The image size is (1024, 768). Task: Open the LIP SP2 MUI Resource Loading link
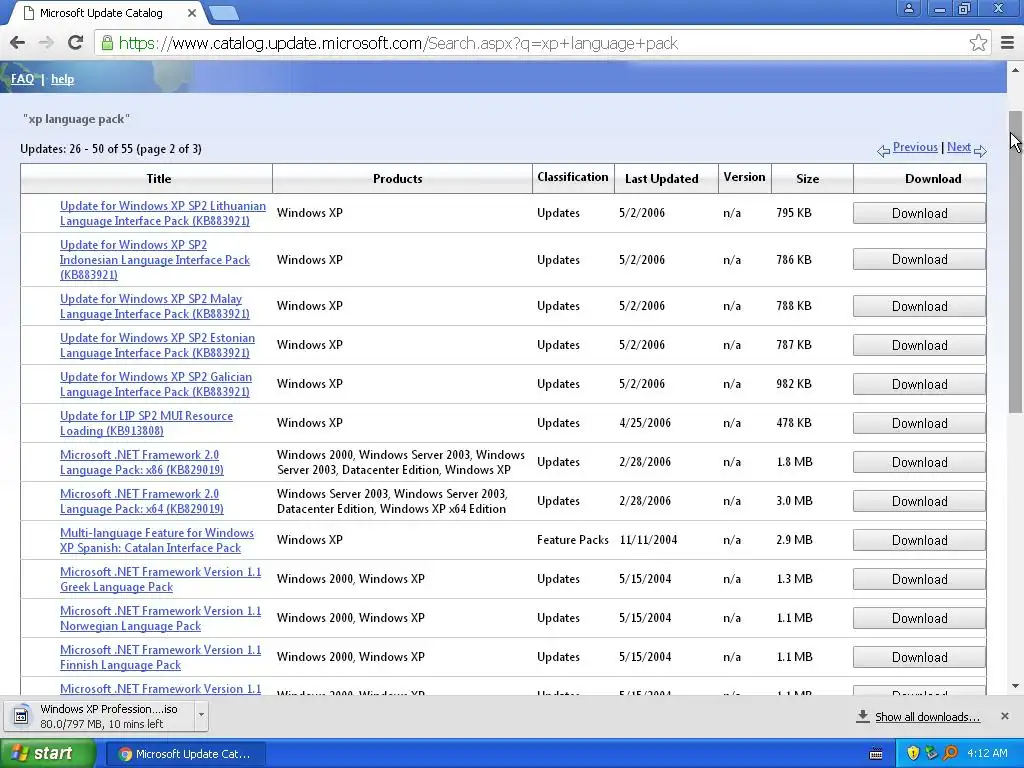(x=146, y=423)
